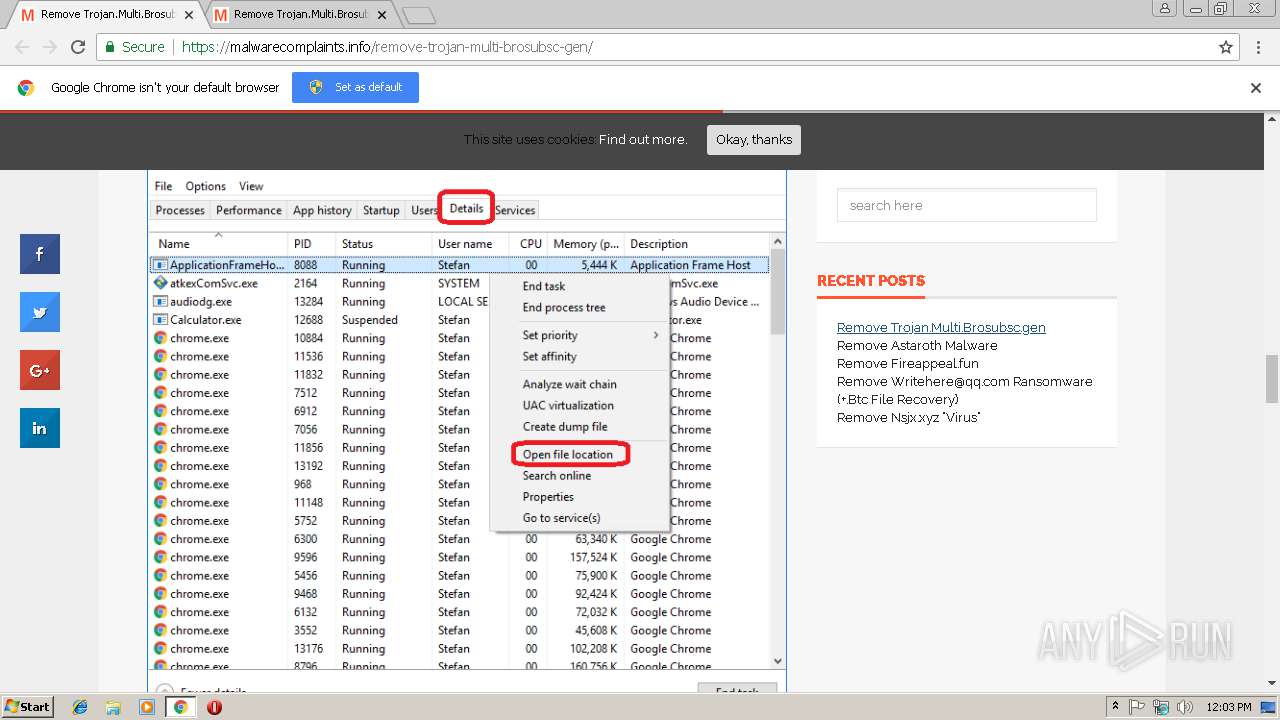Screen dimensions: 1280x720
Task: Open Windows Explorer folder from the taskbar
Action: pyautogui.click(x=113, y=707)
